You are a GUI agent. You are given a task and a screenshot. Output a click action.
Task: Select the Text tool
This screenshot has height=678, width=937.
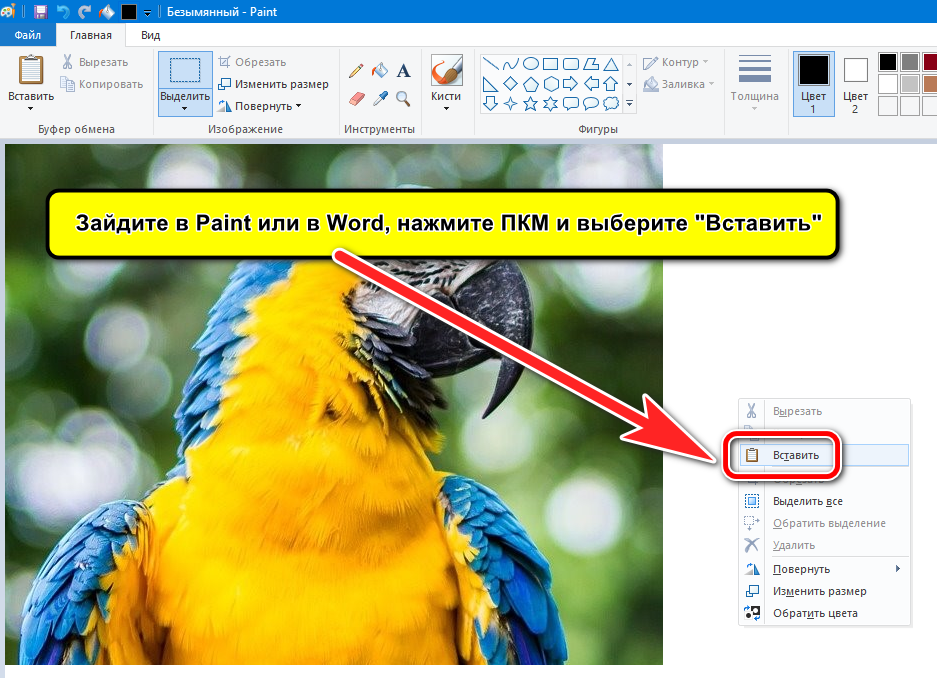[404, 71]
